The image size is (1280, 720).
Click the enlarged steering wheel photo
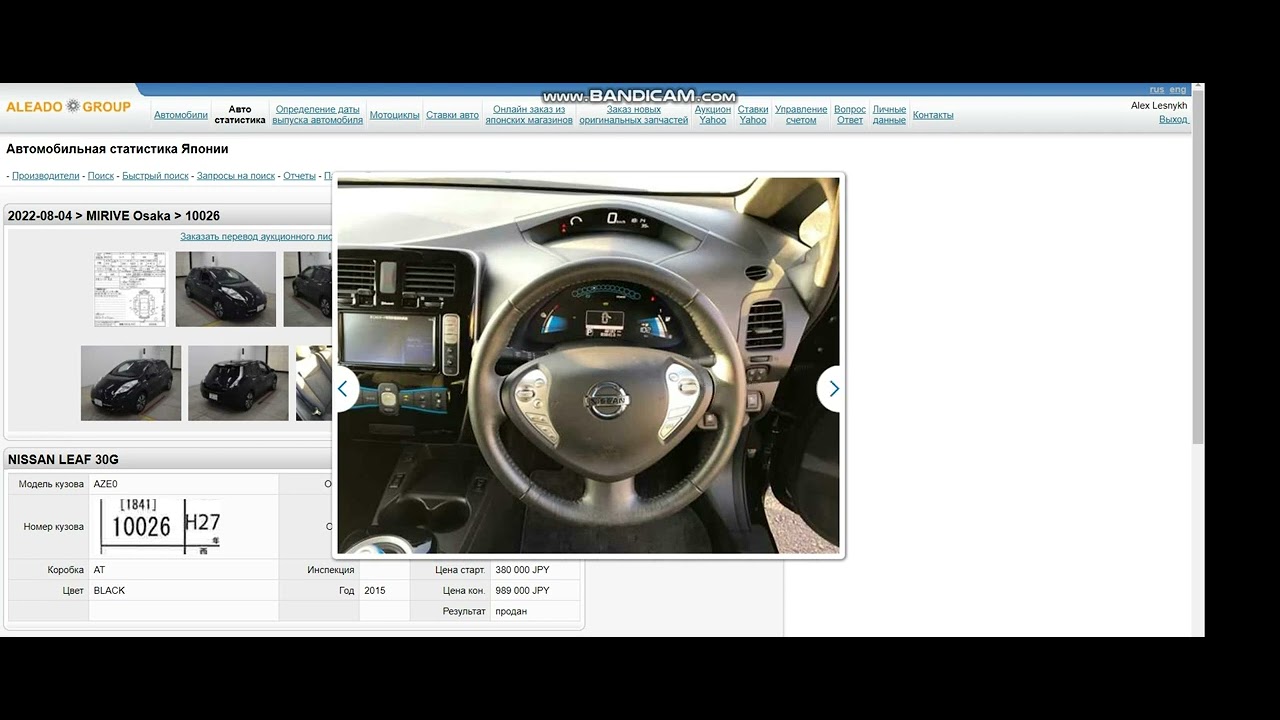point(588,365)
